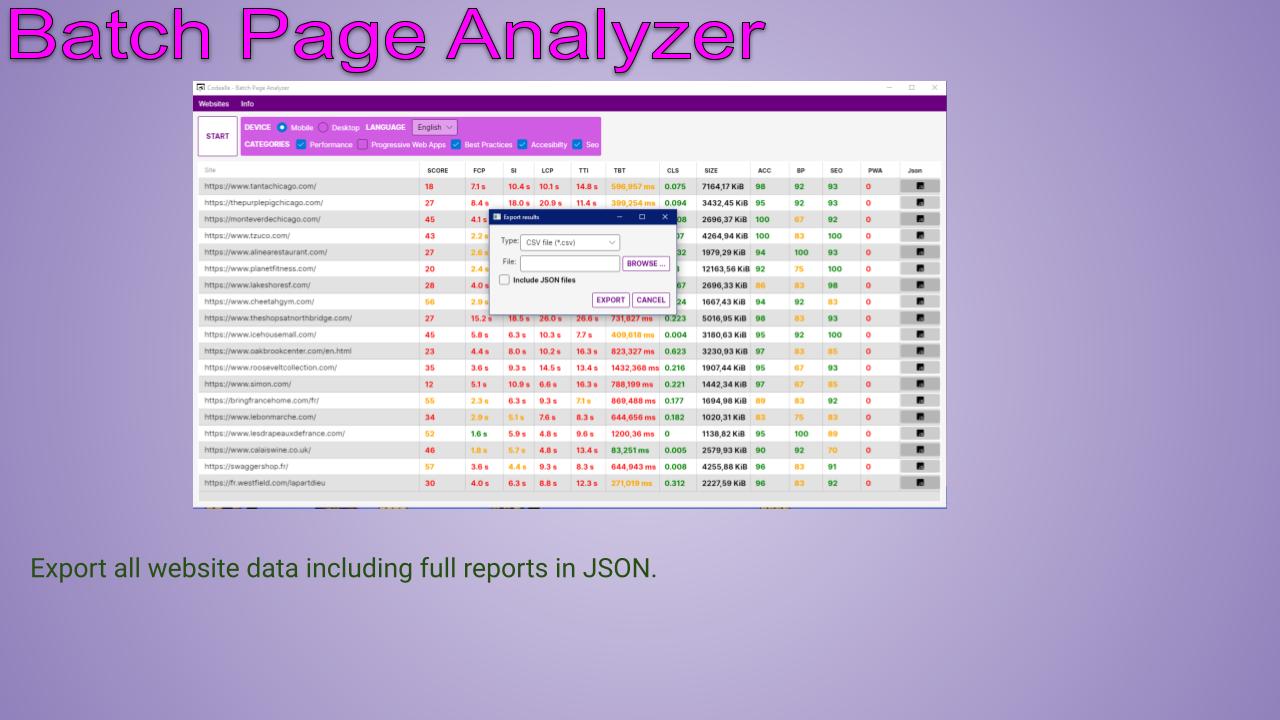This screenshot has width=1280, height=720.
Task: Open Json report for monteverdechicago.com row
Action: [x=919, y=219]
